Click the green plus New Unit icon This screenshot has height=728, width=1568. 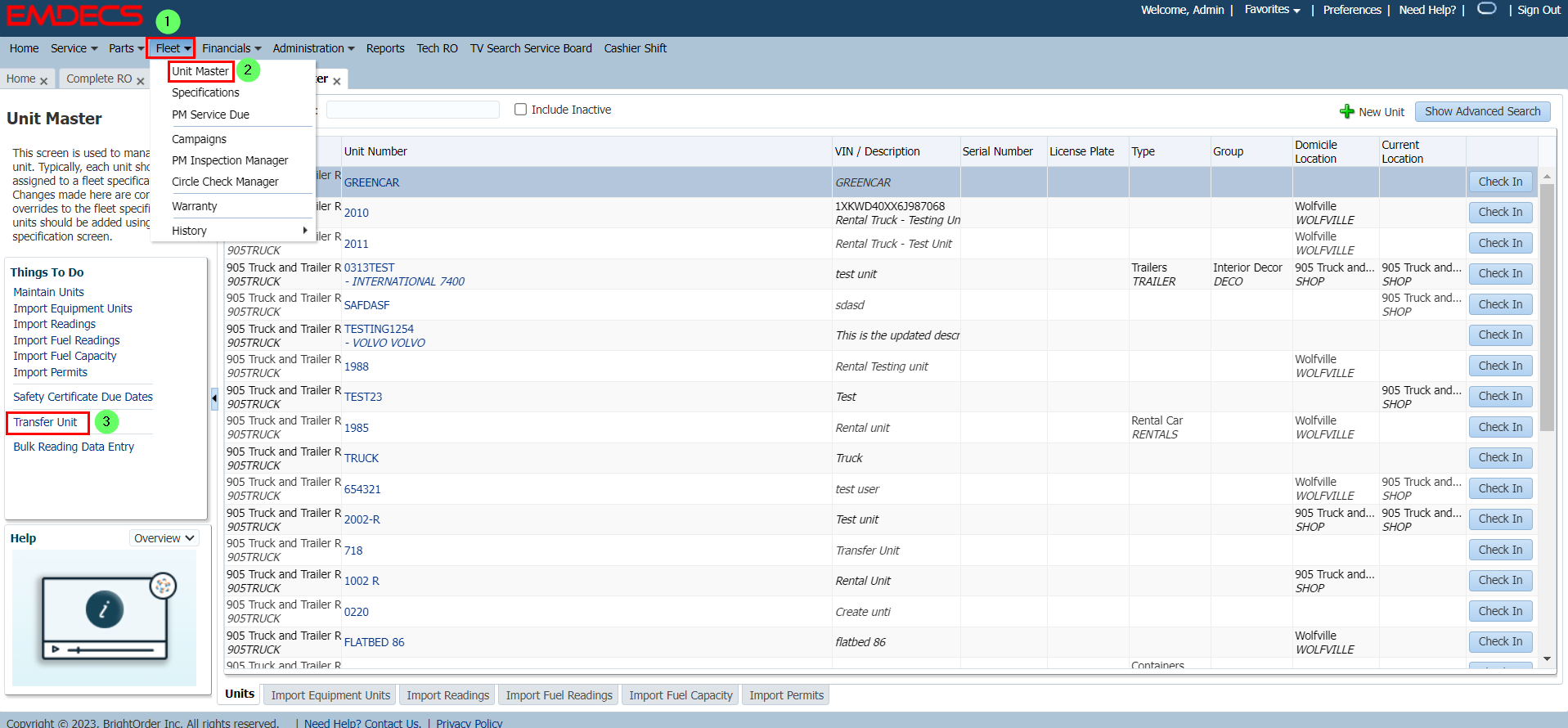[1346, 111]
